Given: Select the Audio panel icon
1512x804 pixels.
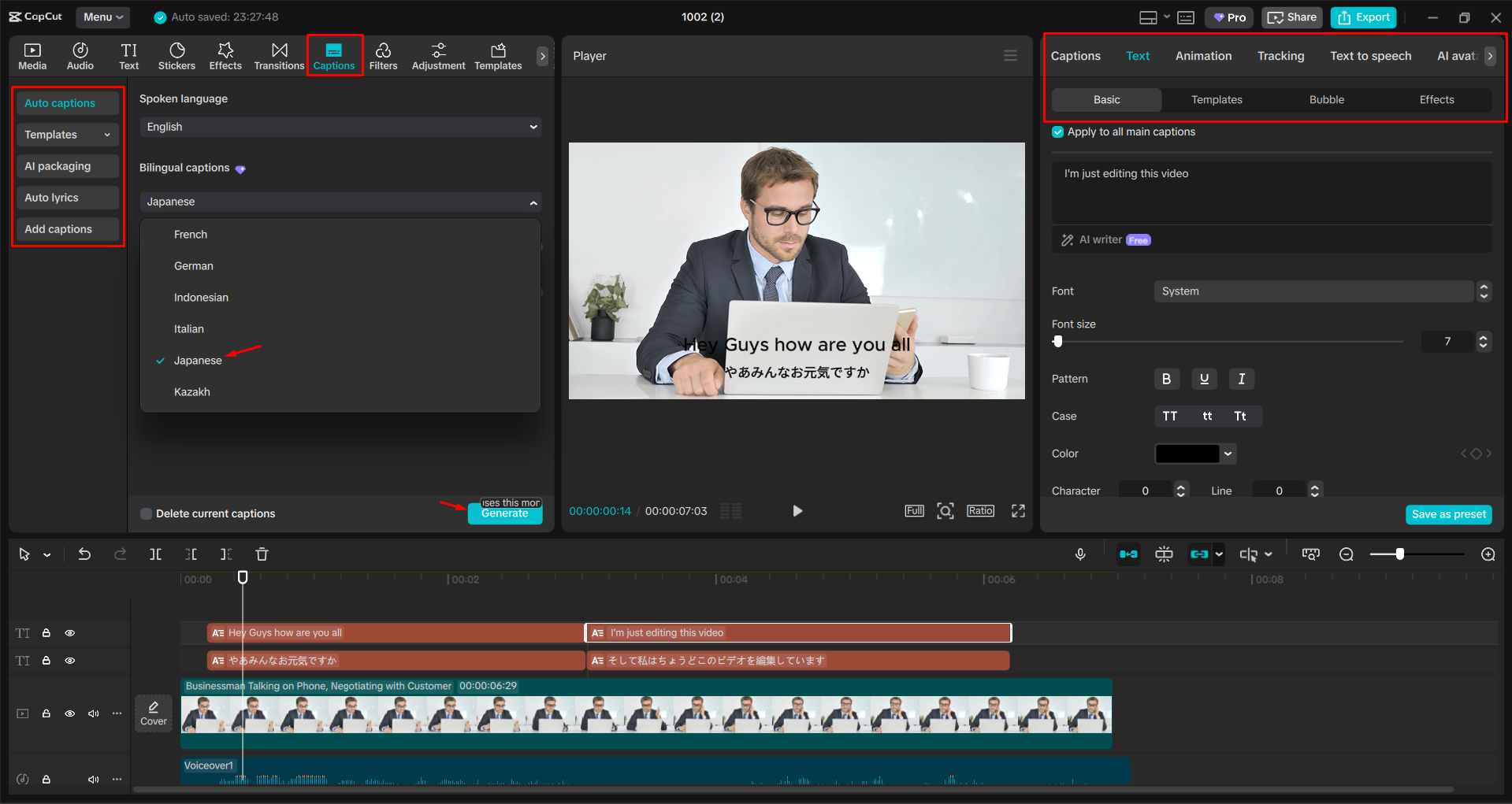Looking at the screenshot, I should click(x=80, y=55).
